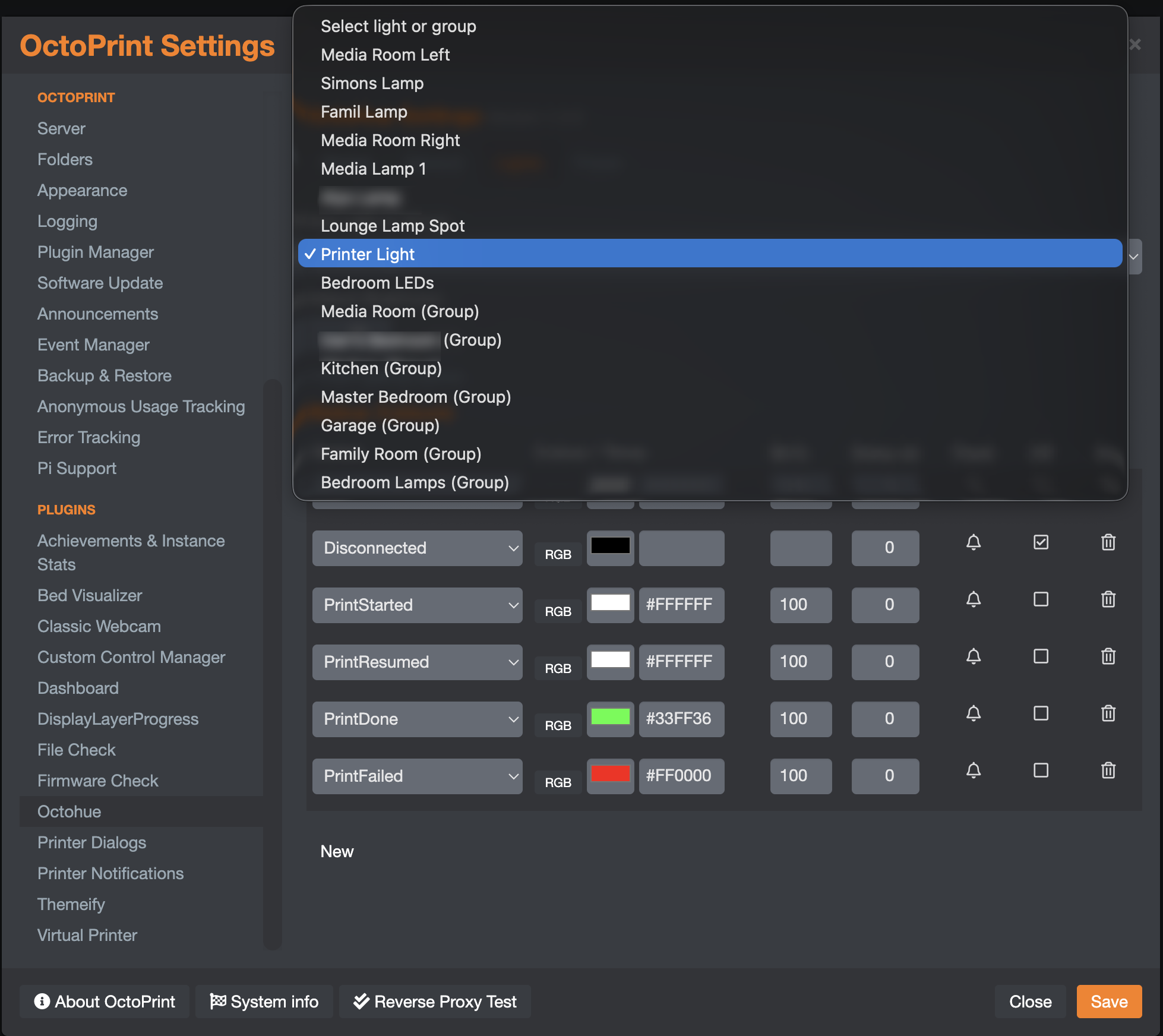Tick the PrintFailed row checkbox
Screen dimensions: 1163x1036
click(x=1041, y=770)
